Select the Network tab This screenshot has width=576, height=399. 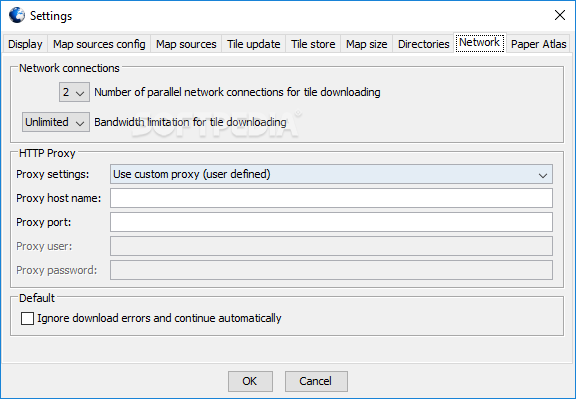[479, 43]
